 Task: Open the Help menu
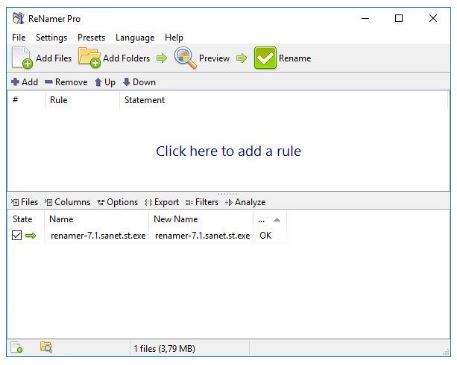tap(174, 38)
